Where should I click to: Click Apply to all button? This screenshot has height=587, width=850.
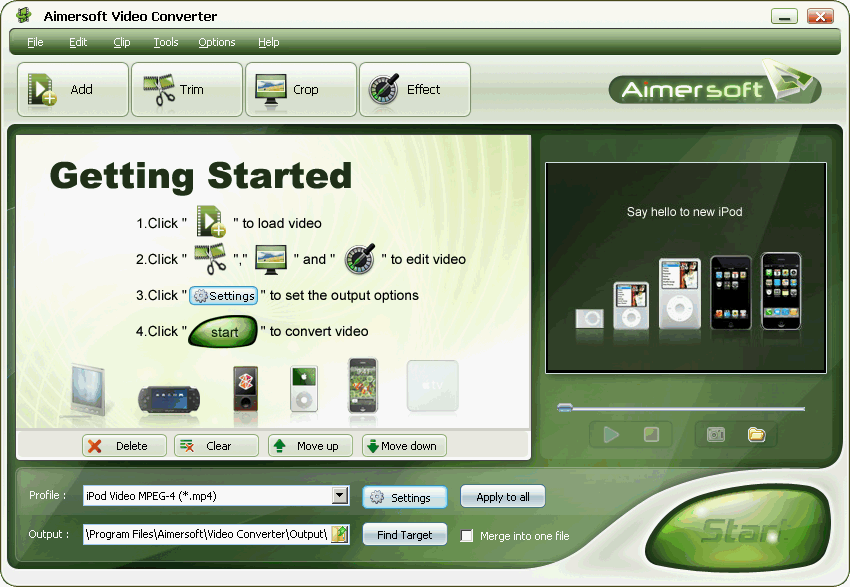point(503,496)
